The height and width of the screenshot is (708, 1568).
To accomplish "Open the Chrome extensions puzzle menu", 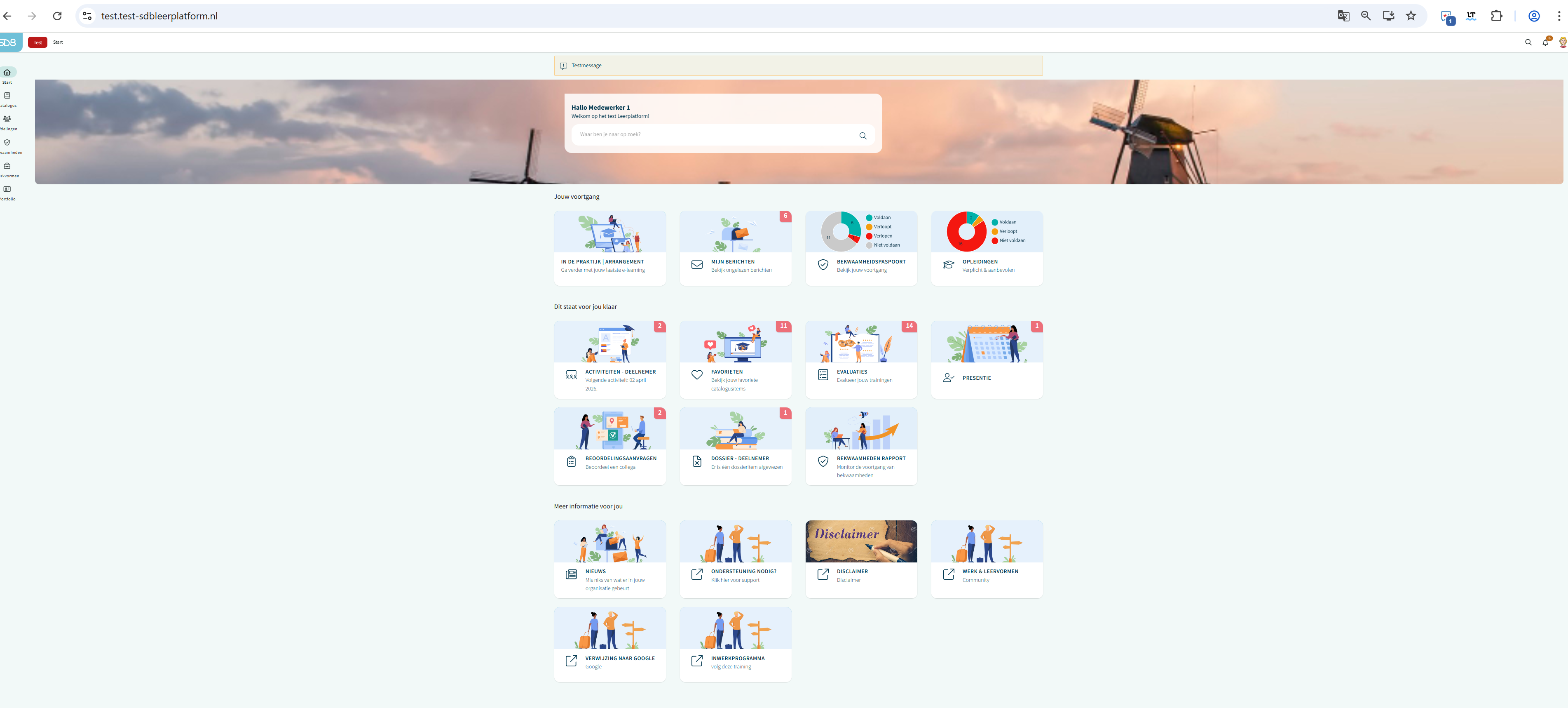I will (1496, 16).
